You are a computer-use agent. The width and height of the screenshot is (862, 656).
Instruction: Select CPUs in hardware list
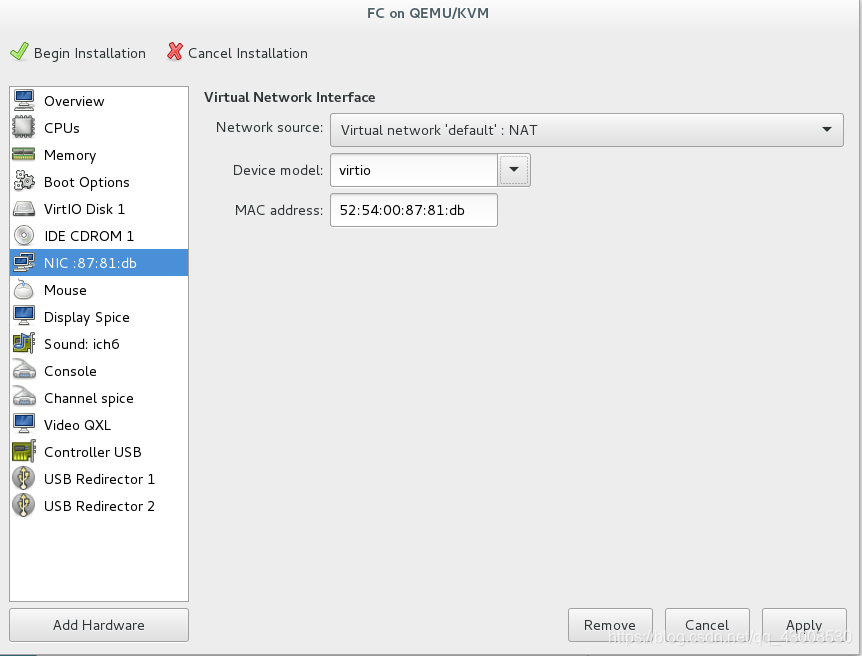99,128
